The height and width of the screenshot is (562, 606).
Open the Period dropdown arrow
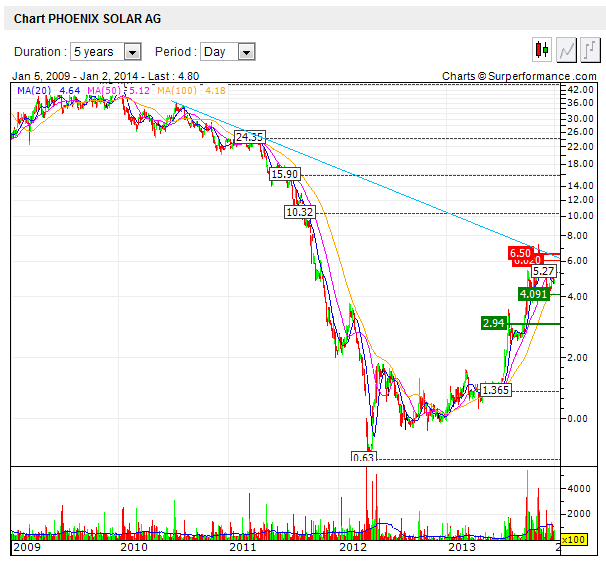pyautogui.click(x=246, y=52)
